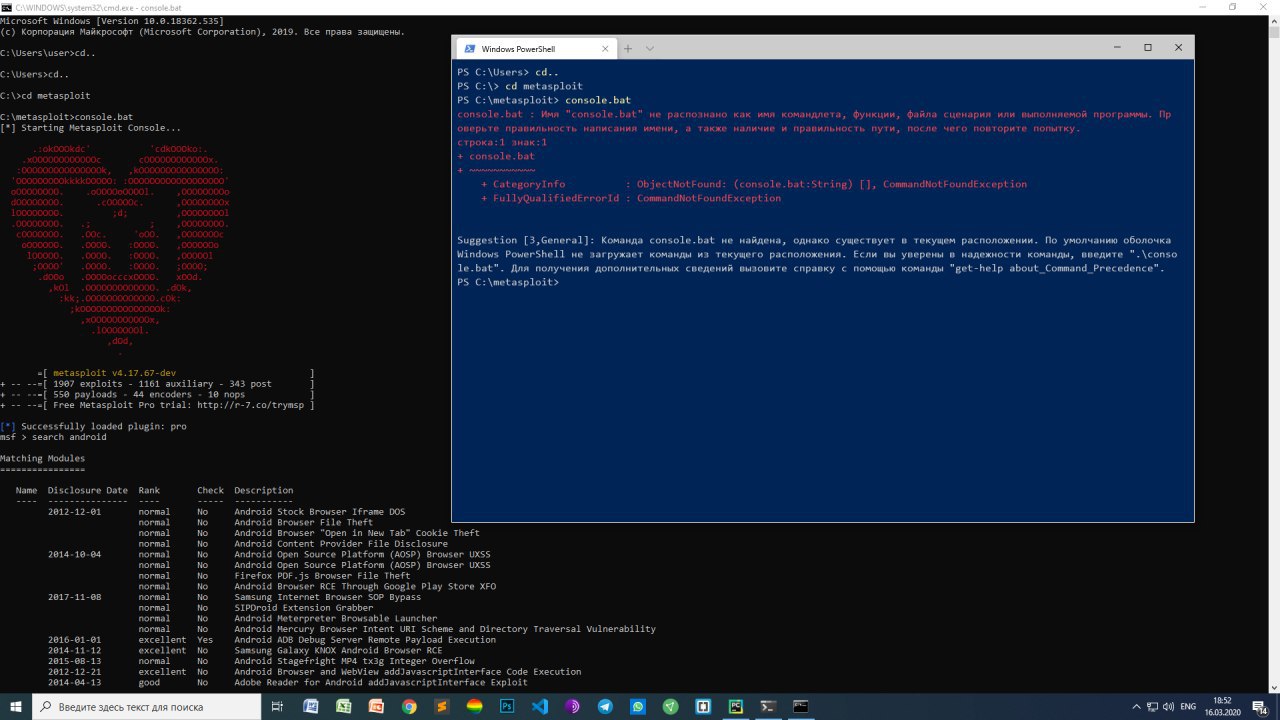This screenshot has height=720, width=1280.
Task: Open Telegram from the taskbar
Action: pyautogui.click(x=605, y=706)
